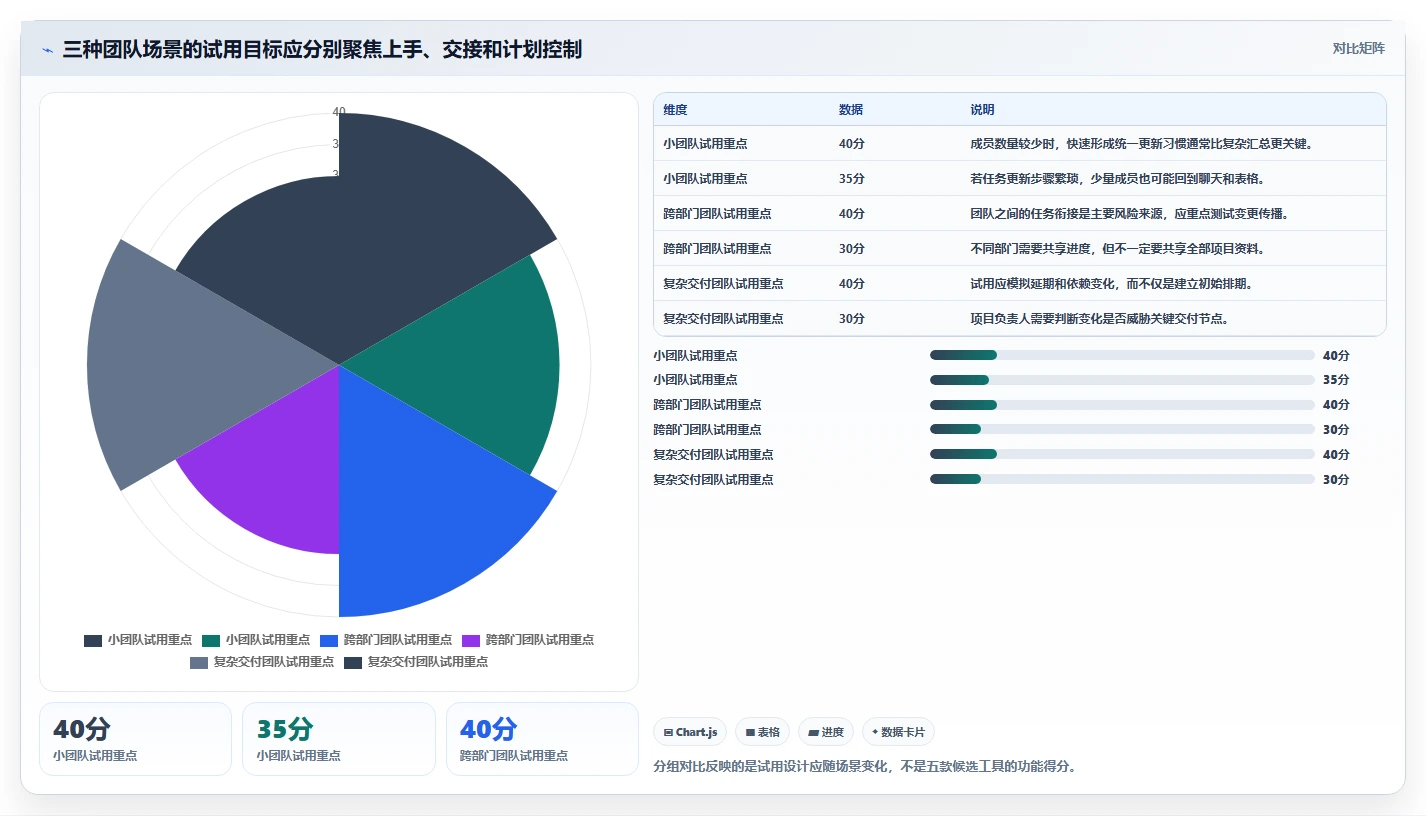Select description 项目负责人需要判断变化是否威胁关键交付节点。

(1098, 319)
